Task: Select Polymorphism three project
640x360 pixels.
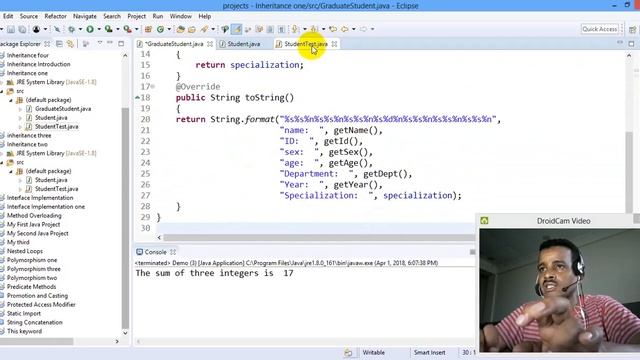Action: (x=33, y=269)
